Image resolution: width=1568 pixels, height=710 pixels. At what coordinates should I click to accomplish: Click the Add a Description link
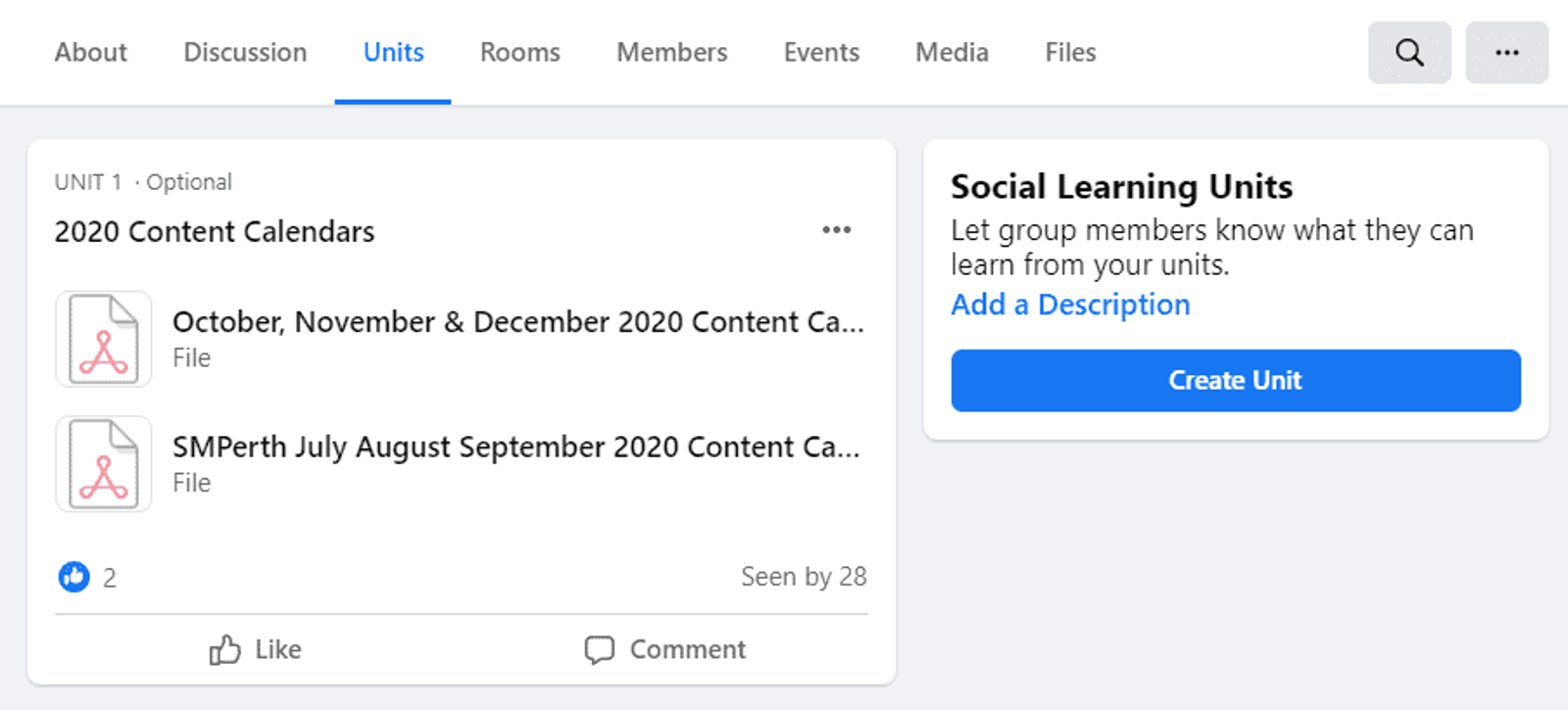(1070, 305)
